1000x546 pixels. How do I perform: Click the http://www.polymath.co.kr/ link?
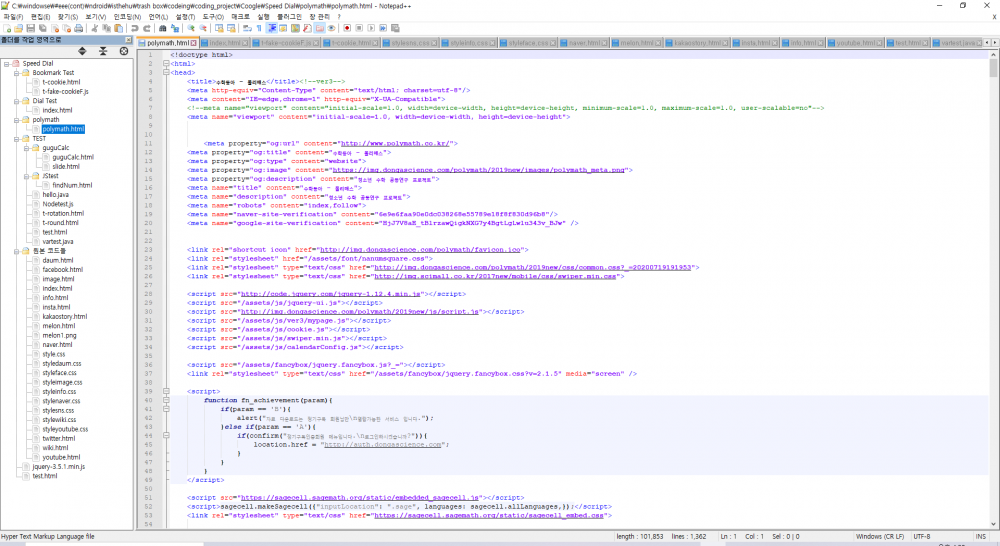click(x=396, y=144)
